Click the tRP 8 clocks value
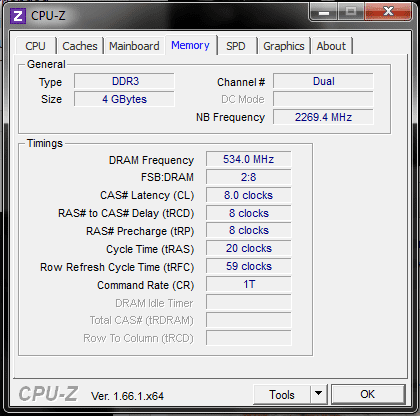The height and width of the screenshot is (416, 420). click(x=249, y=230)
